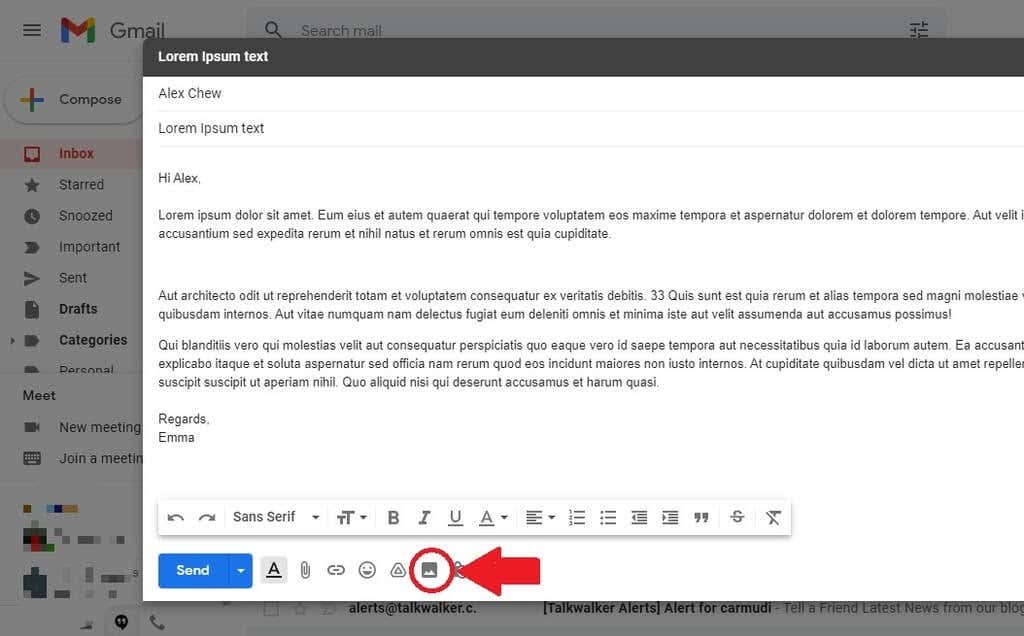Go to the Drafts folder
The image size is (1024, 636).
79,308
